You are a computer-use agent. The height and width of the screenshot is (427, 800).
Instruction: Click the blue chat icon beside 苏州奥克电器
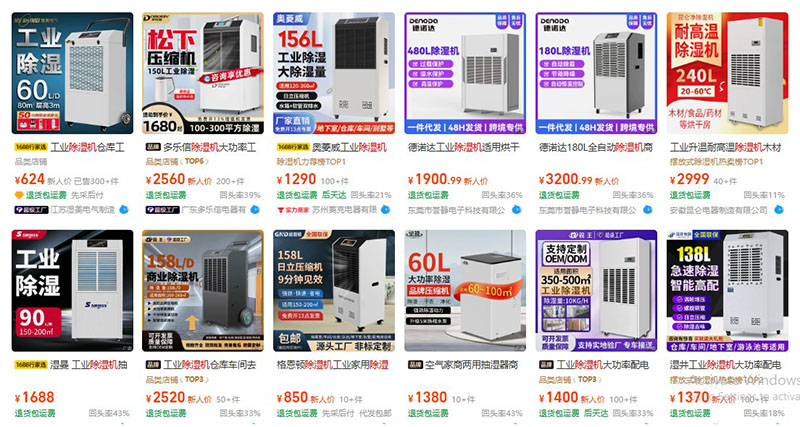coord(386,210)
